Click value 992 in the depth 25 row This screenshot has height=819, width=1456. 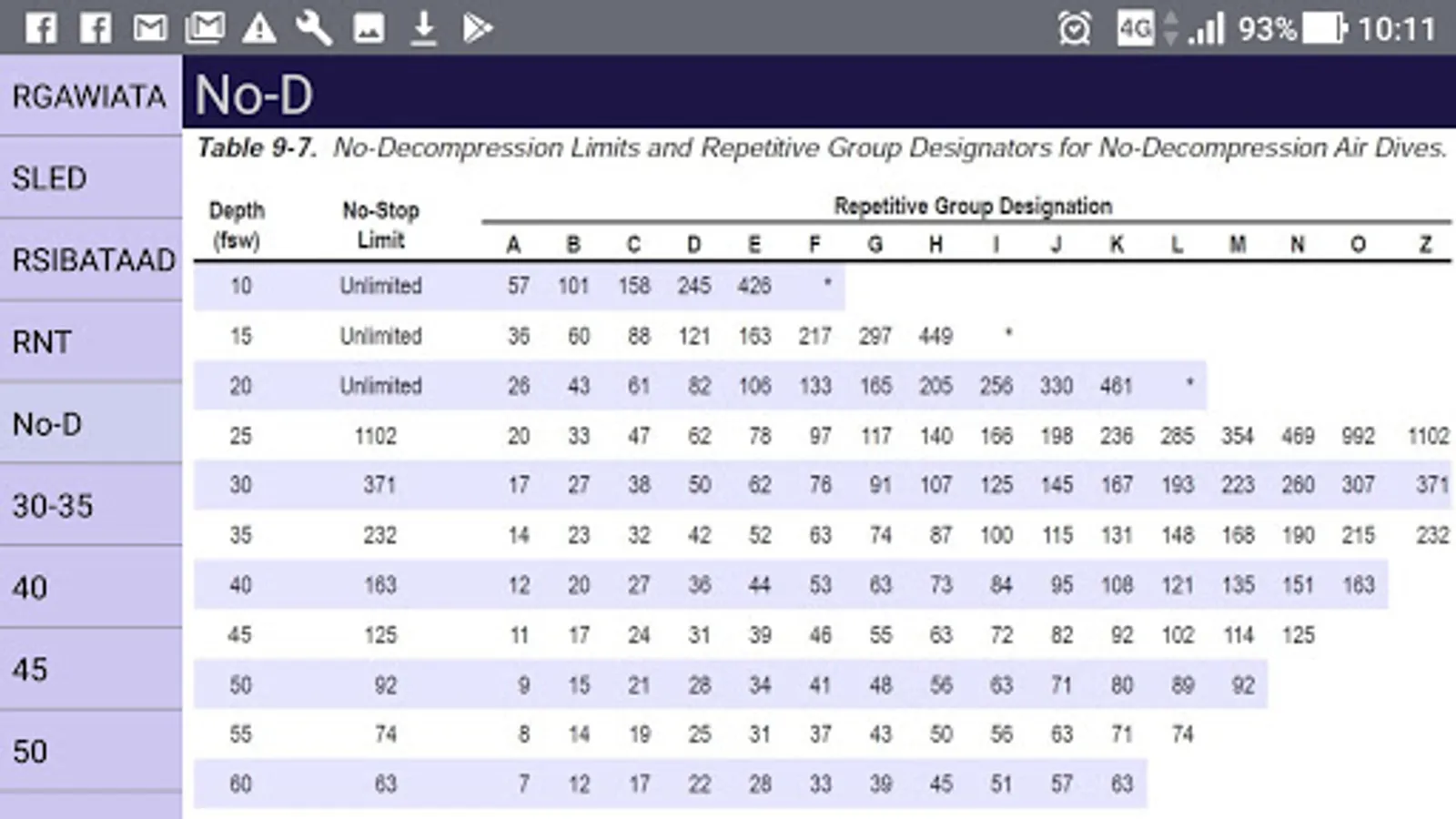coord(1358,436)
